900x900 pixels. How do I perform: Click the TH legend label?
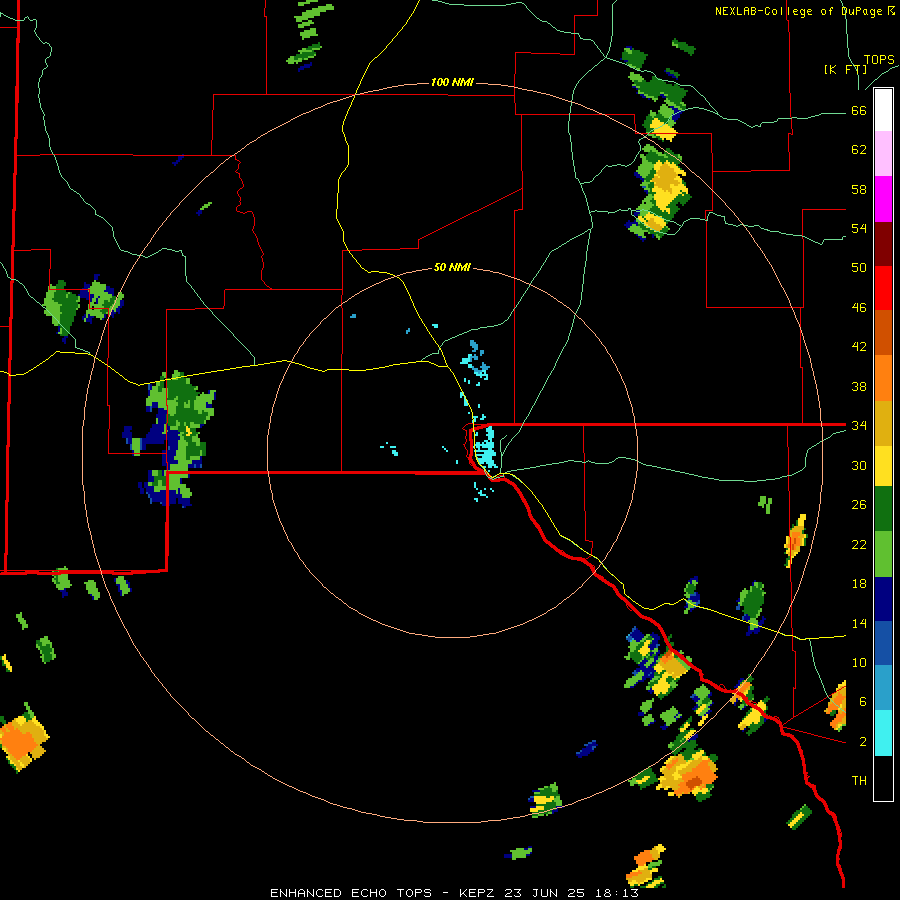pos(859,781)
